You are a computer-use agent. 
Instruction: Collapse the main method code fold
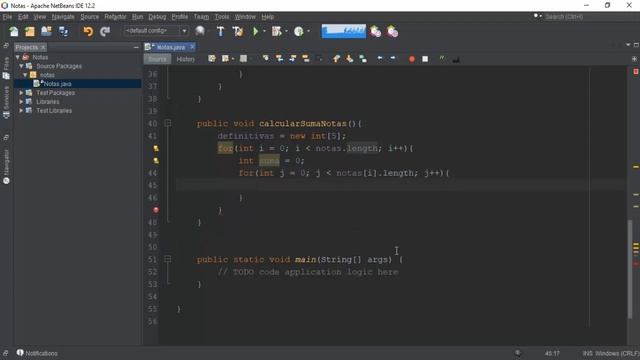(x=167, y=259)
